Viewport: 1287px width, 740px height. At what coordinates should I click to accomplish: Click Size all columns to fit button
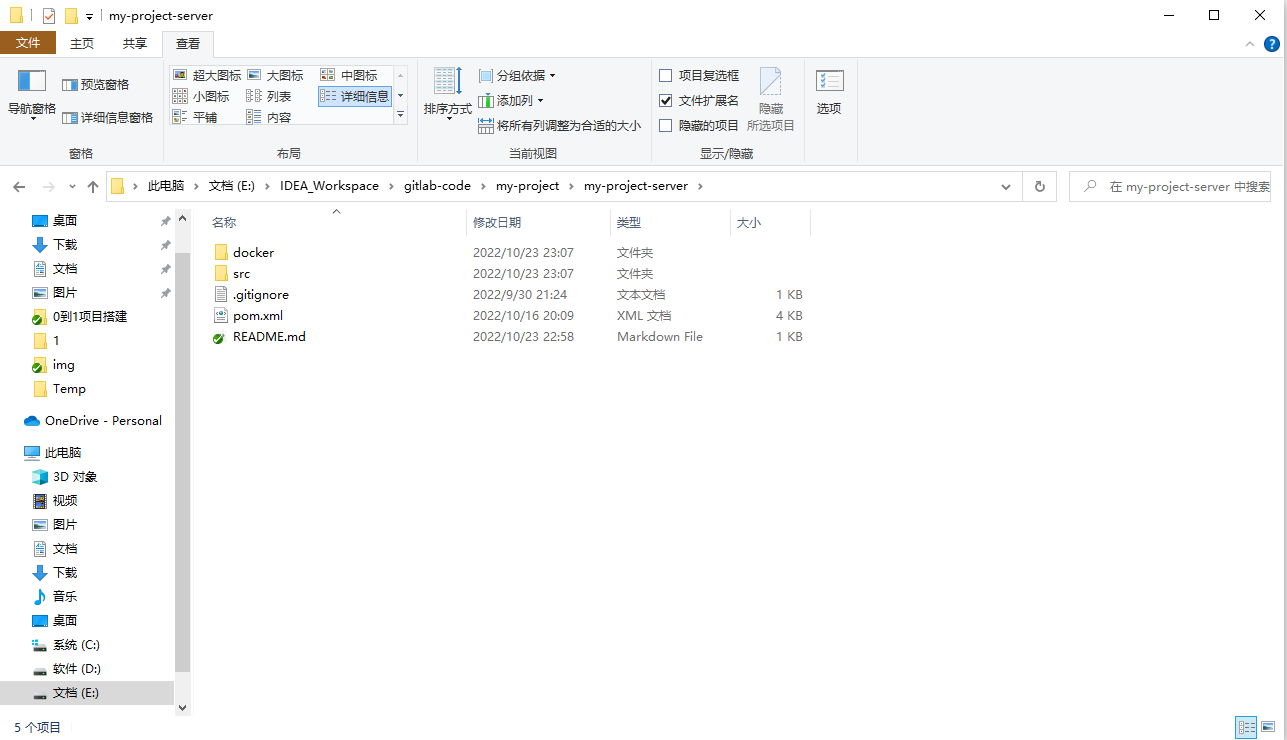pyautogui.click(x=559, y=126)
